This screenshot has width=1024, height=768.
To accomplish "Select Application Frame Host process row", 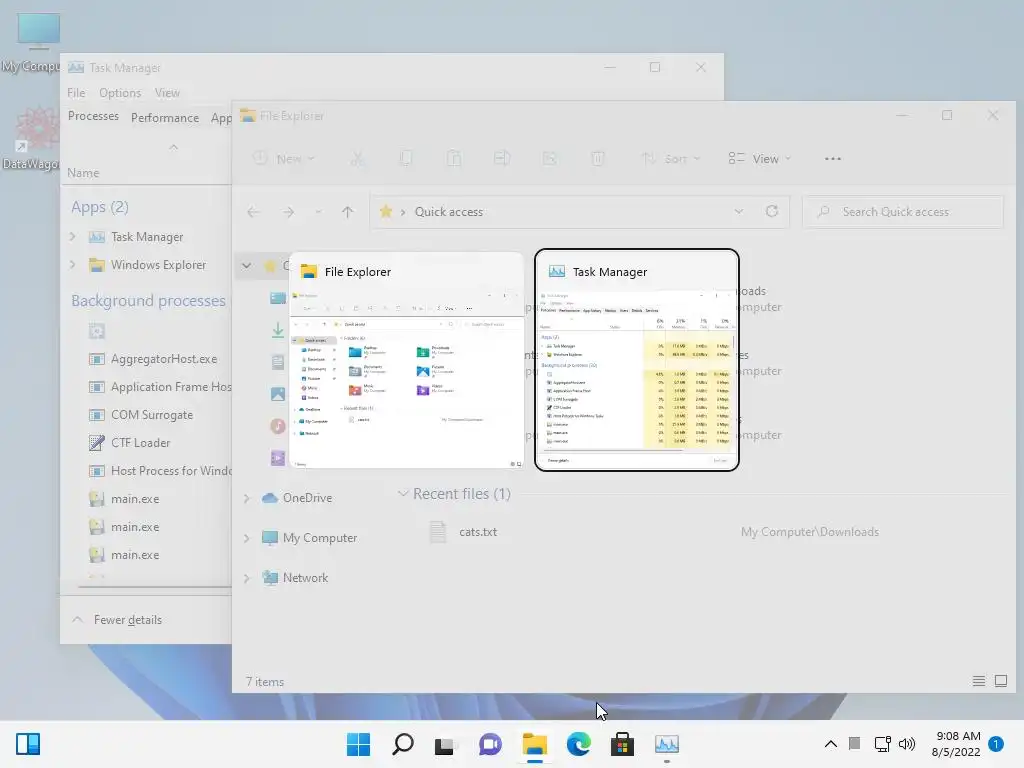I will click(x=160, y=387).
